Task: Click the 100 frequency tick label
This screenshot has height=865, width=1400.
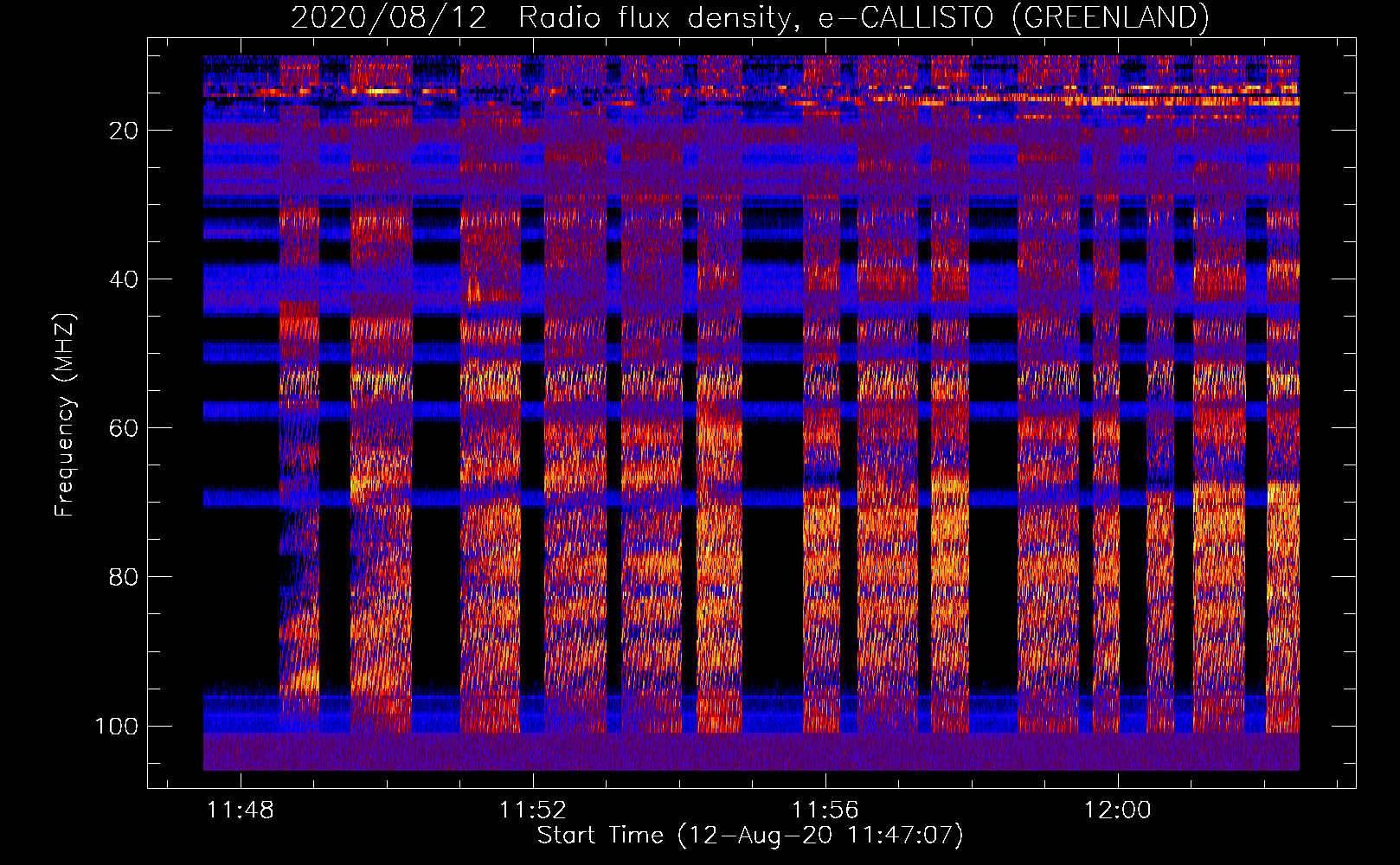Action: [116, 726]
